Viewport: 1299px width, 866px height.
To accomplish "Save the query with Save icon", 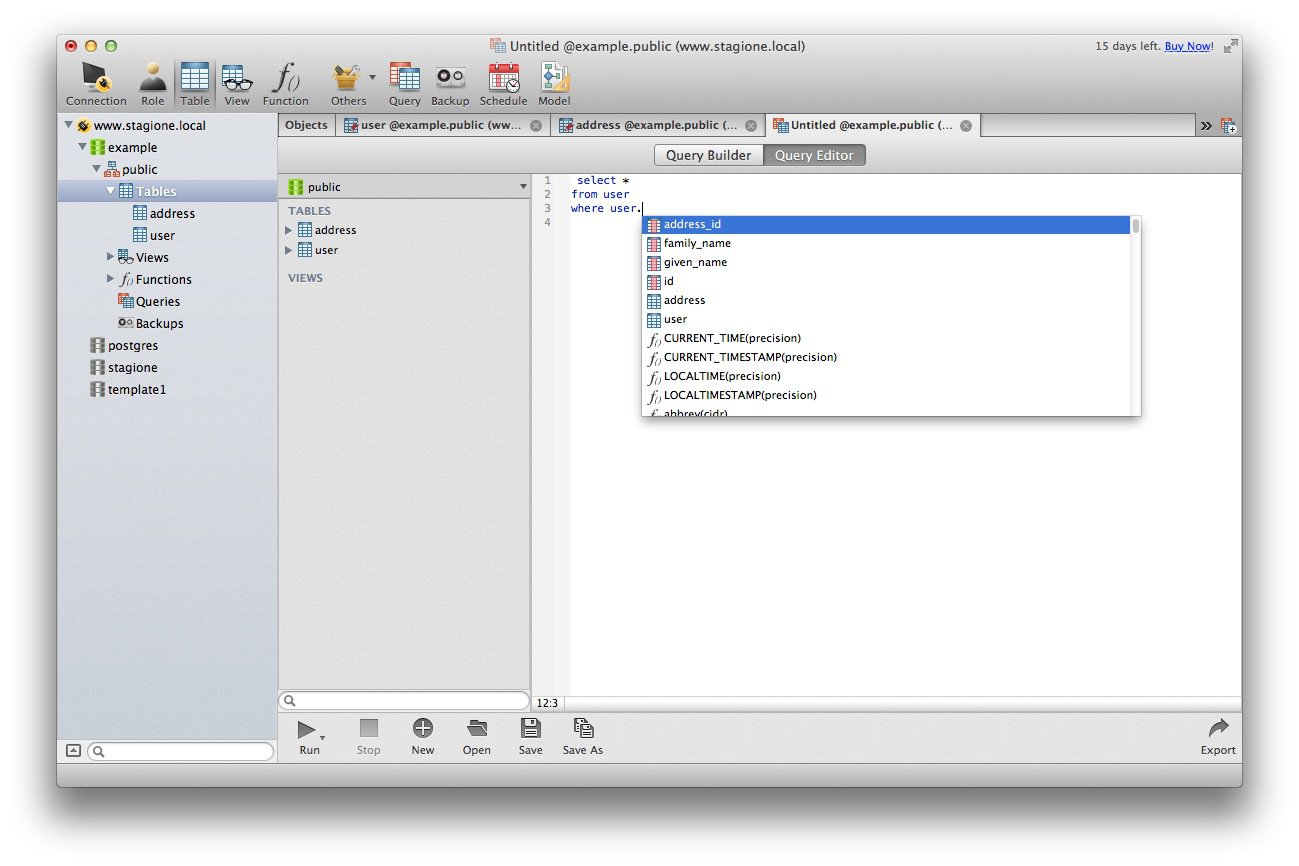I will coord(531,737).
